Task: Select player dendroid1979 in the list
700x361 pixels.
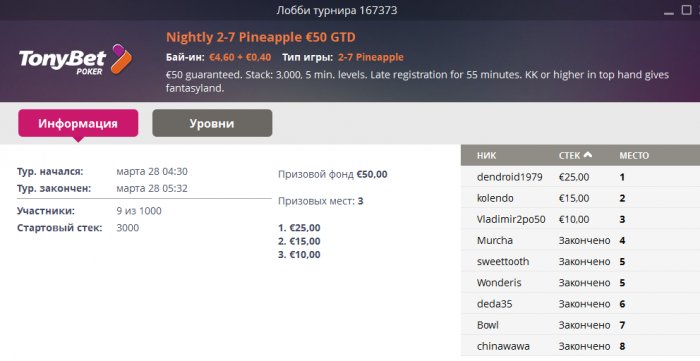Action: tap(580, 177)
